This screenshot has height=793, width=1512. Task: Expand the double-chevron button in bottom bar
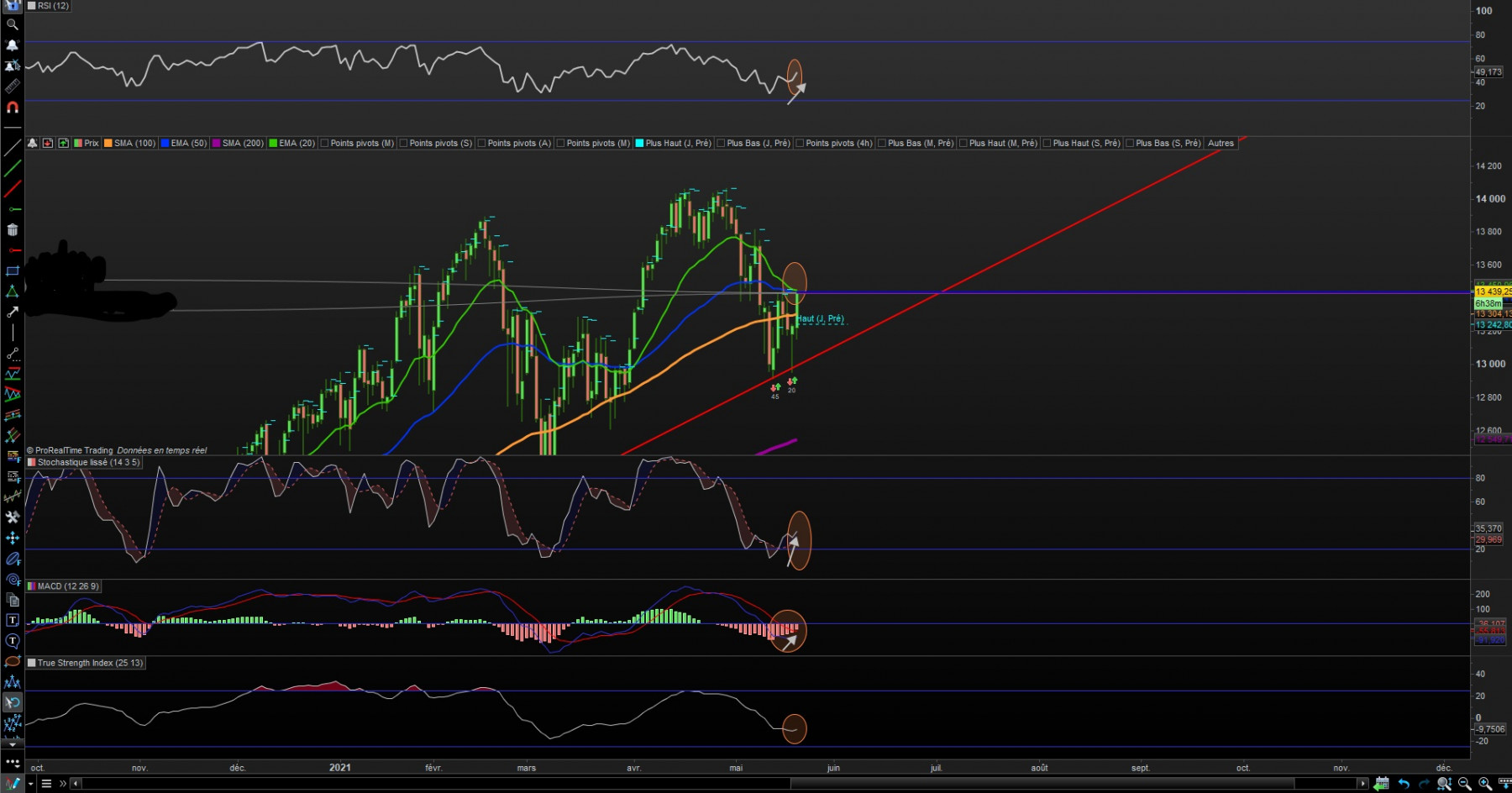(x=62, y=784)
